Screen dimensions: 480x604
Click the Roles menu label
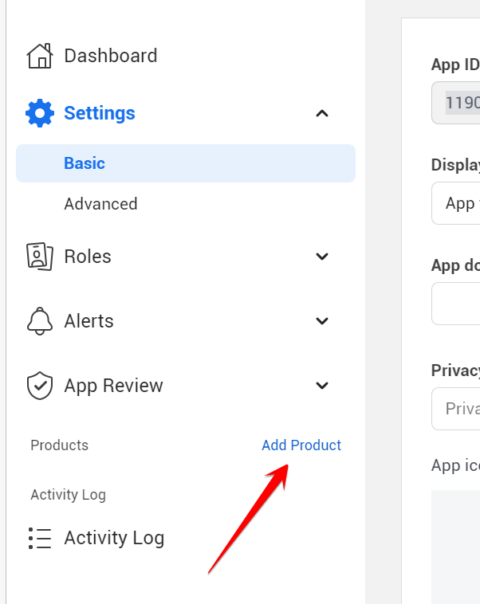88,257
